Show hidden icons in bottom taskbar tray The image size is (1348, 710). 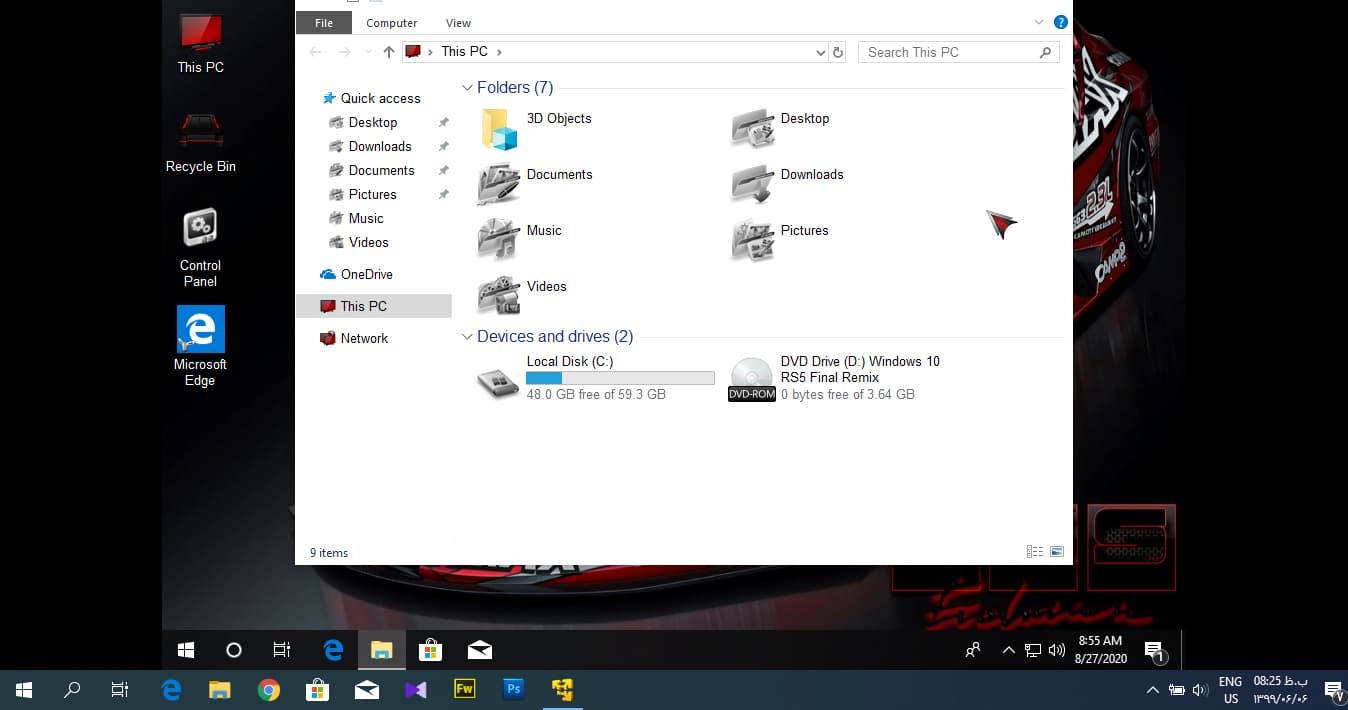1153,690
